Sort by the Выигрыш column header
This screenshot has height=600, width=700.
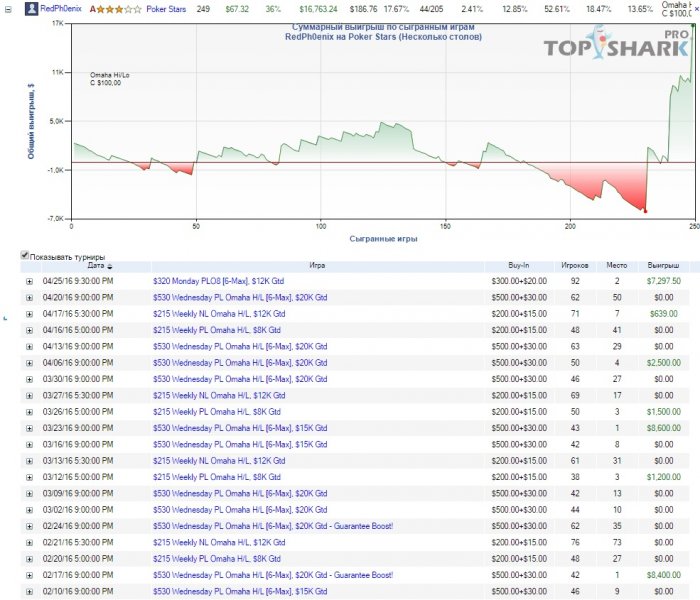(x=656, y=266)
